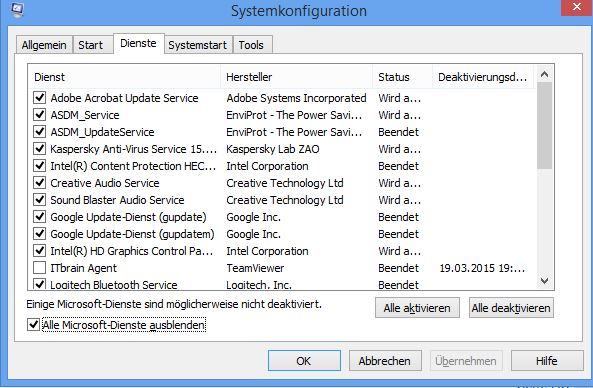Click the Abbrechen button

[385, 361]
